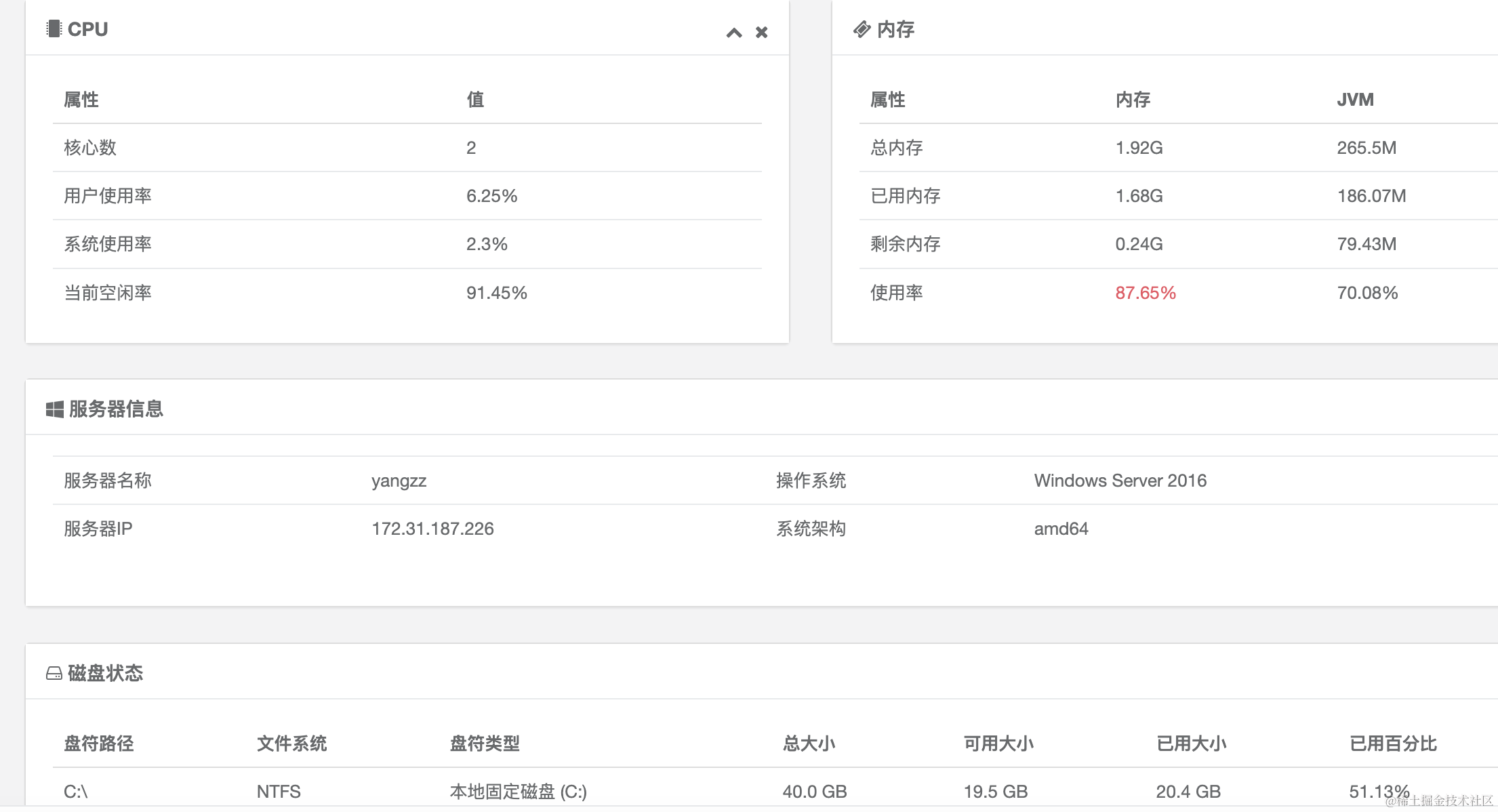This screenshot has height=812, width=1498.
Task: Click the 稀土掘金技术社区 watermark link
Action: tap(1439, 800)
